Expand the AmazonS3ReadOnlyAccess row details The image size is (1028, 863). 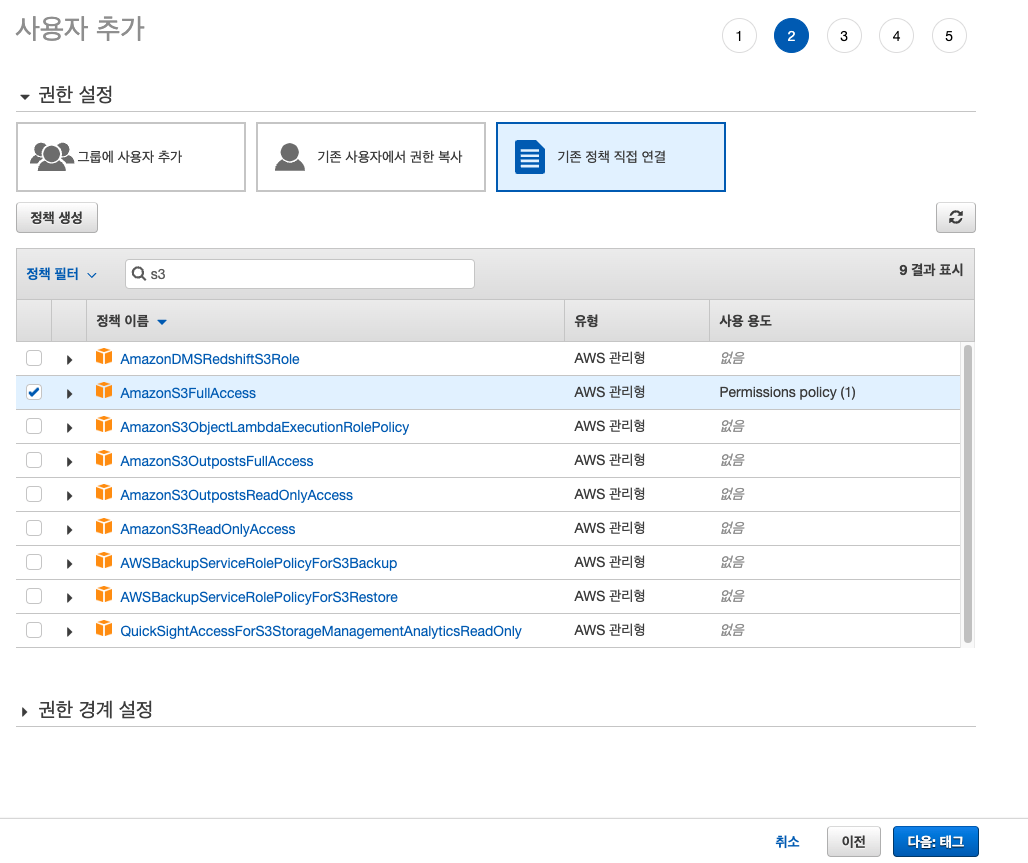pos(69,530)
